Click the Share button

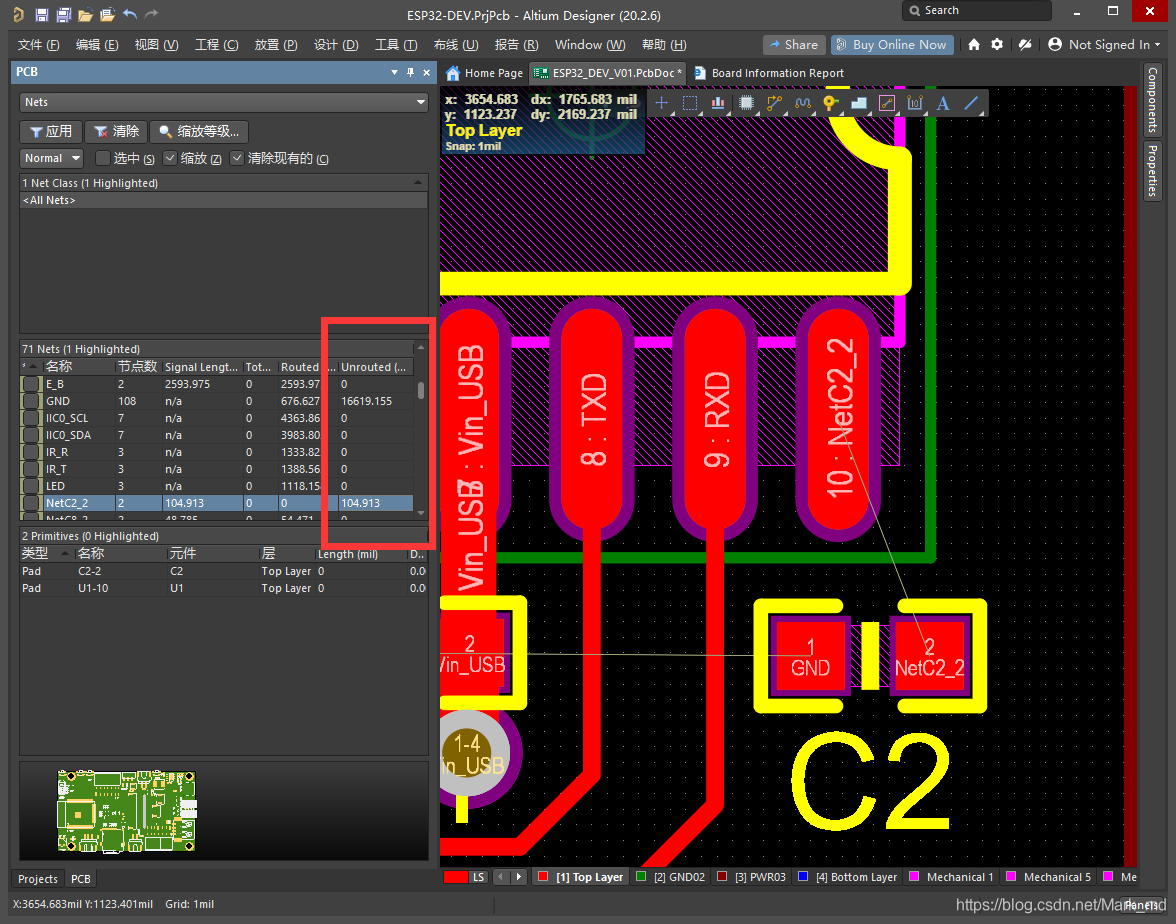[x=794, y=44]
